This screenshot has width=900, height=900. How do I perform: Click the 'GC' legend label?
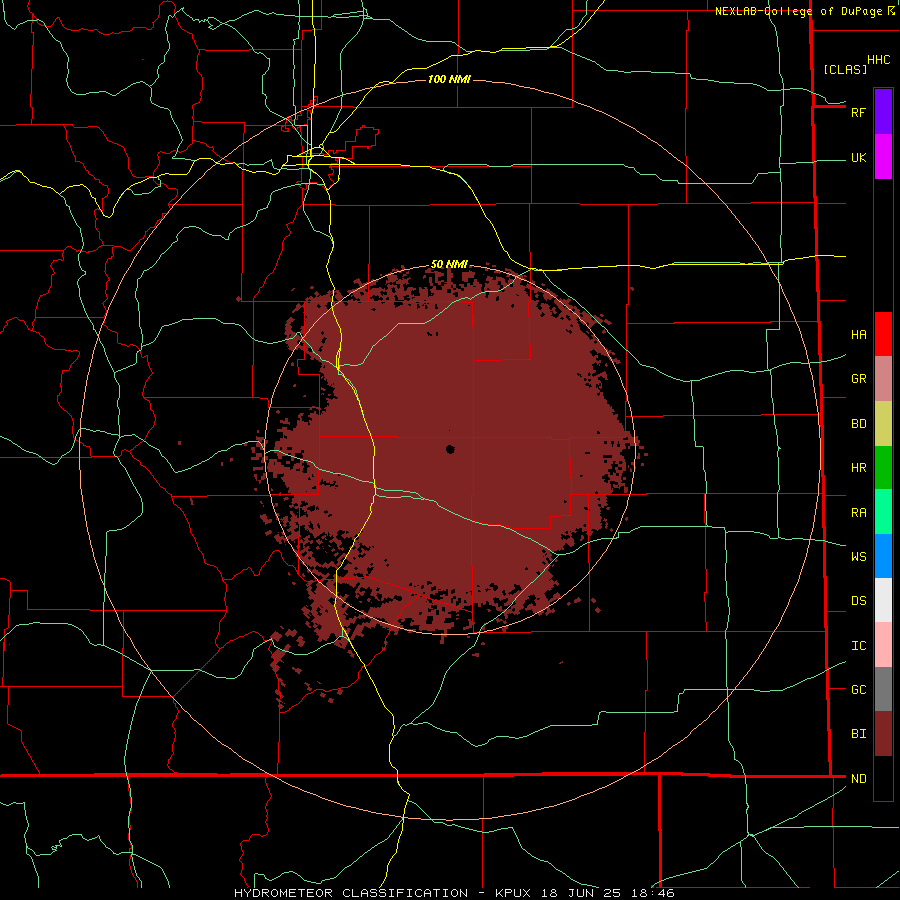[858, 690]
